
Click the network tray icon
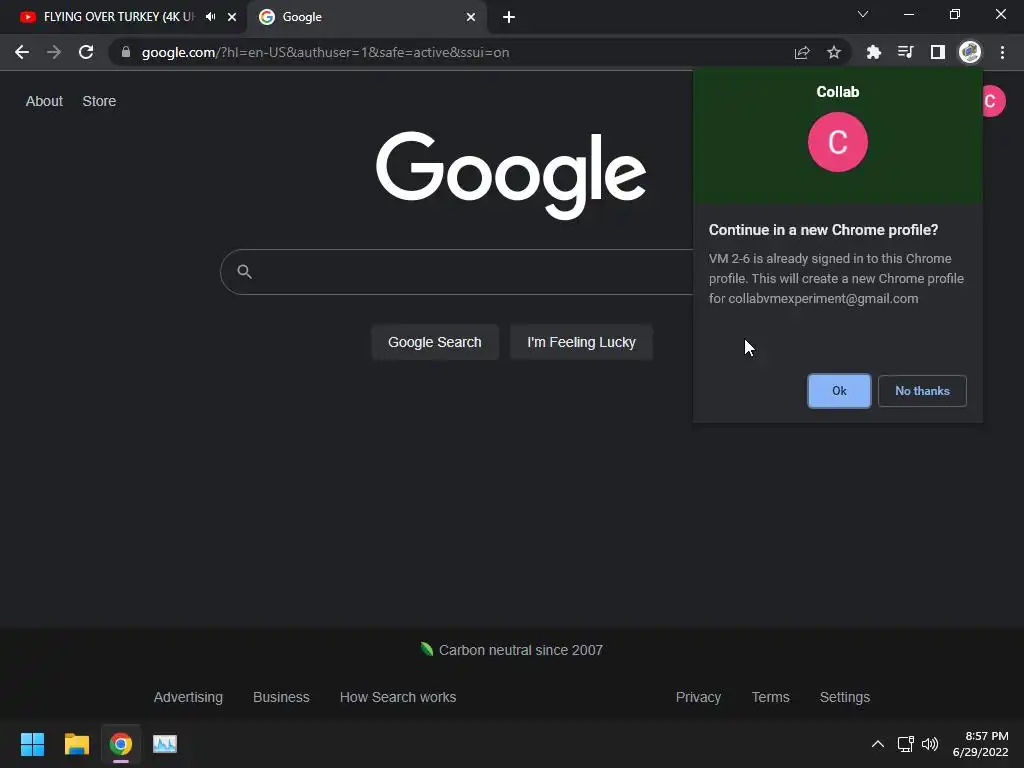click(x=905, y=744)
